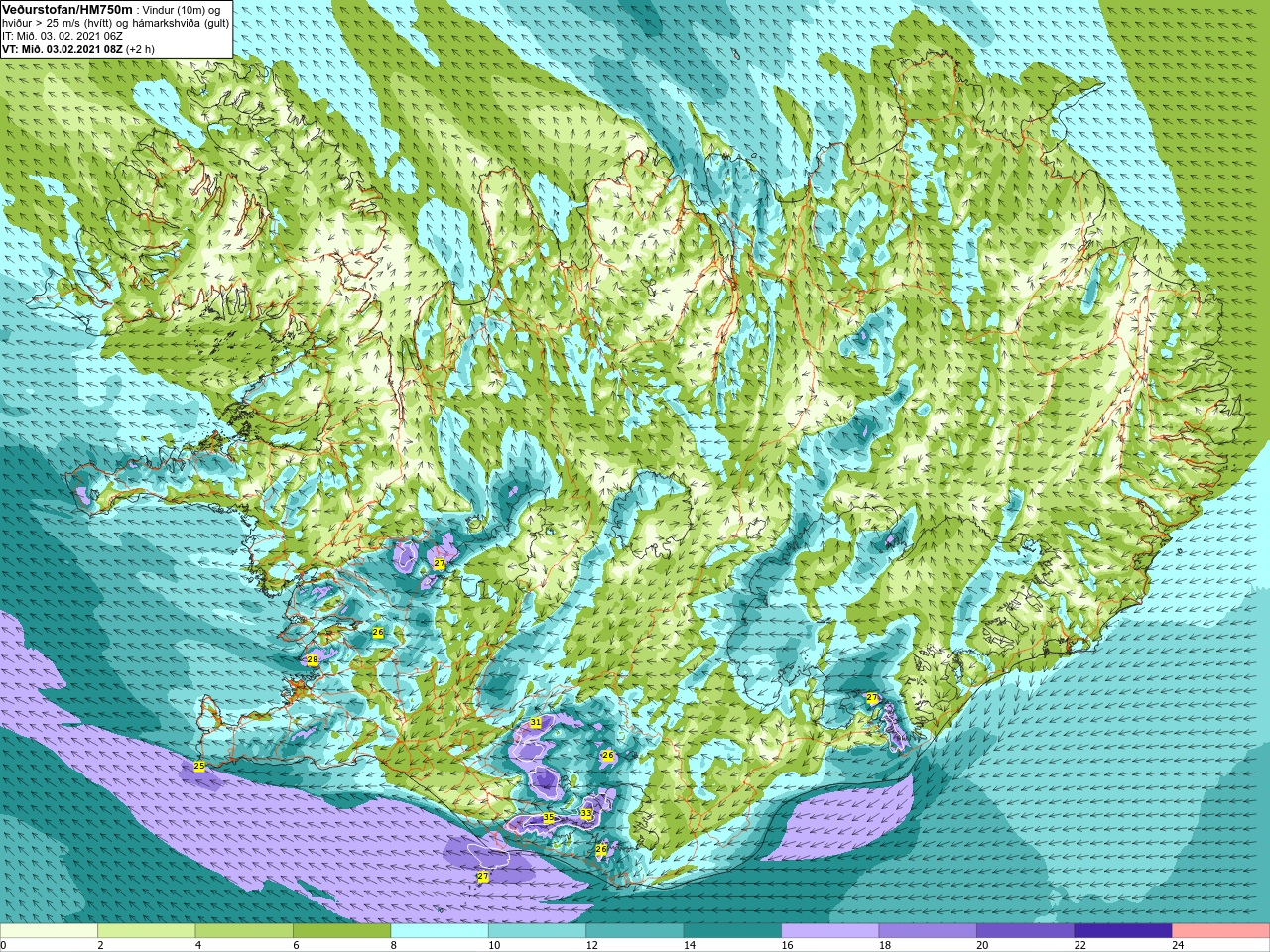Screen dimensions: 1270x952
Task: Click the olive green 6–8 m/s legend swatch
Action: (342, 931)
